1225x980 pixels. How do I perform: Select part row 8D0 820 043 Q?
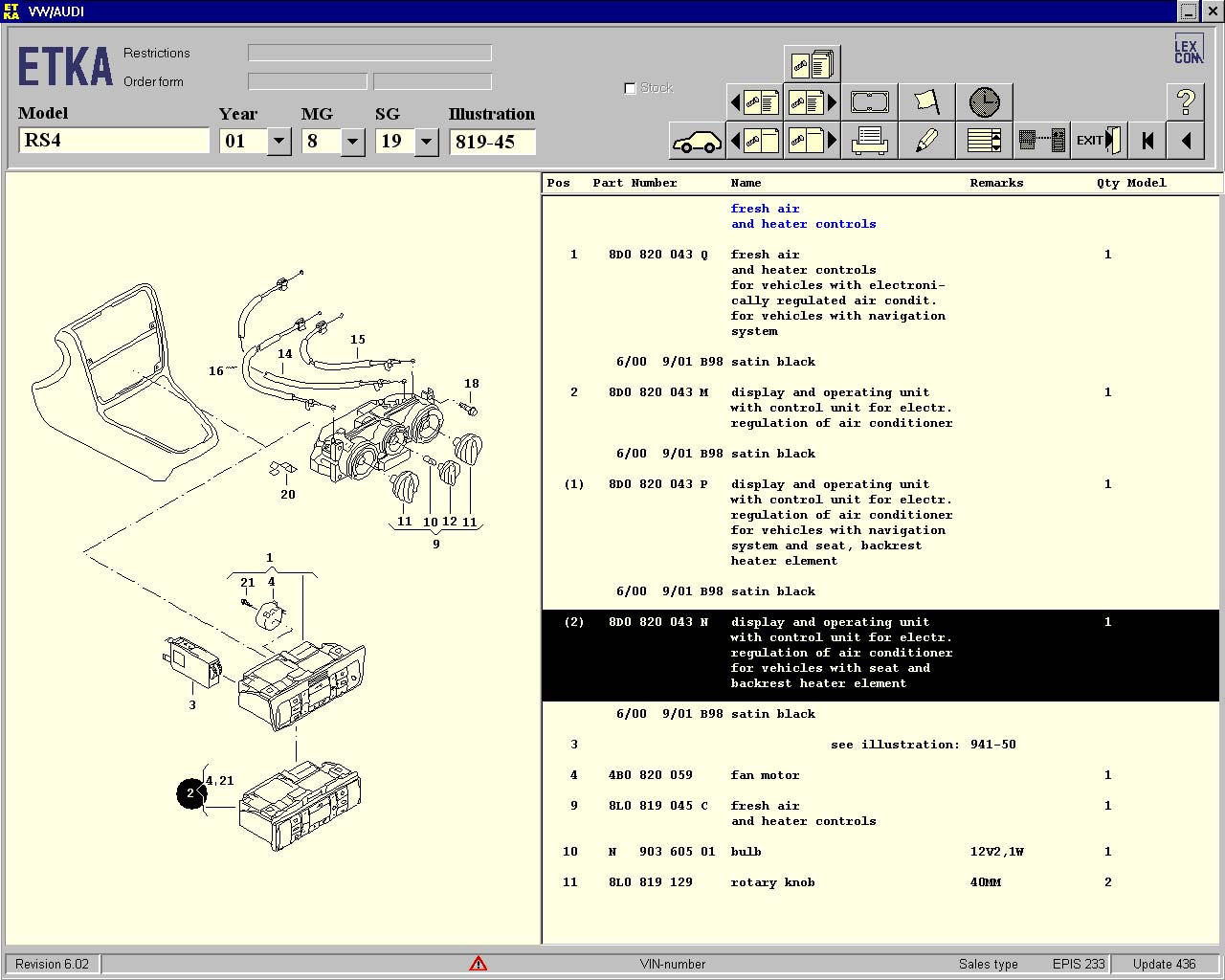(880, 293)
